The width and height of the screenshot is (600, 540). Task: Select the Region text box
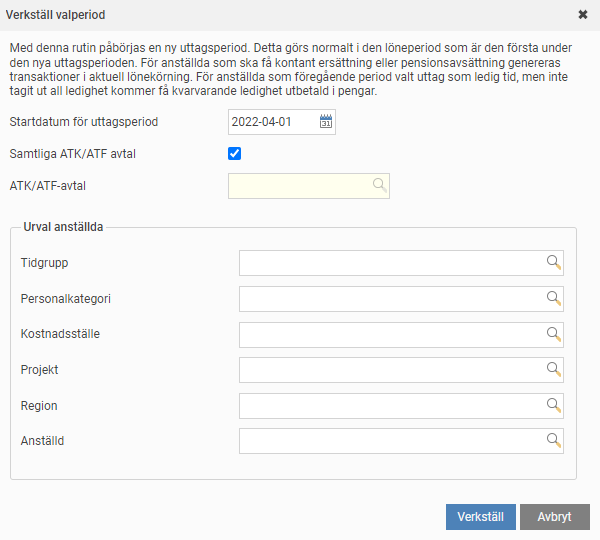[390, 406]
